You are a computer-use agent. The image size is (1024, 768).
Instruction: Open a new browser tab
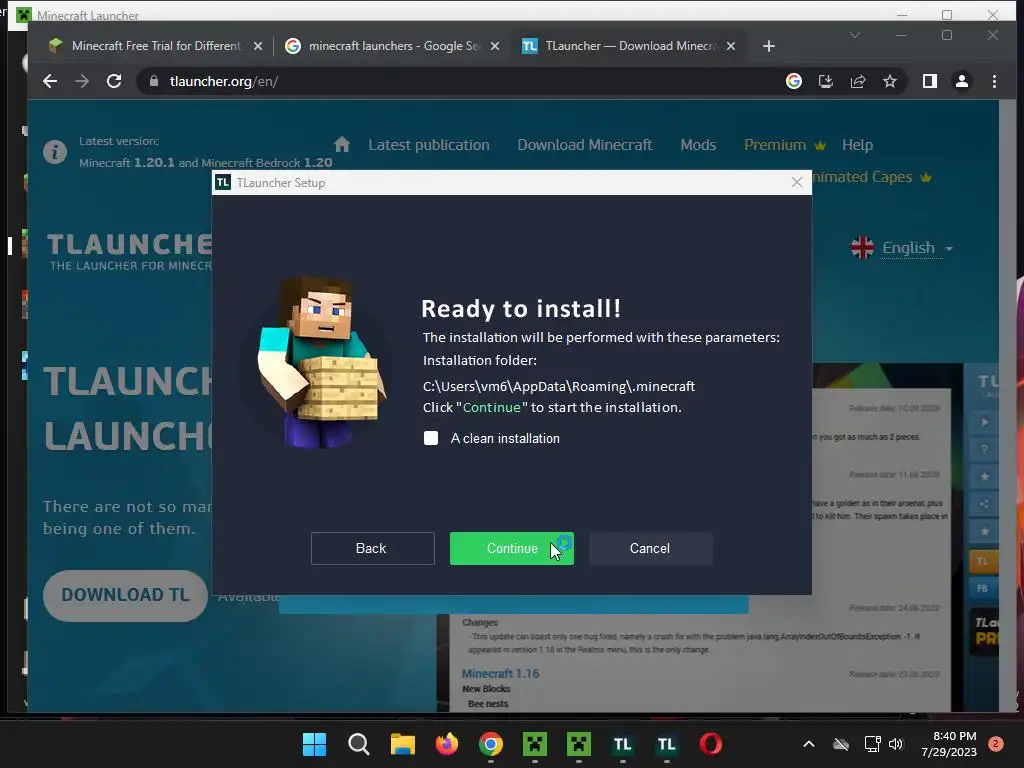(769, 46)
